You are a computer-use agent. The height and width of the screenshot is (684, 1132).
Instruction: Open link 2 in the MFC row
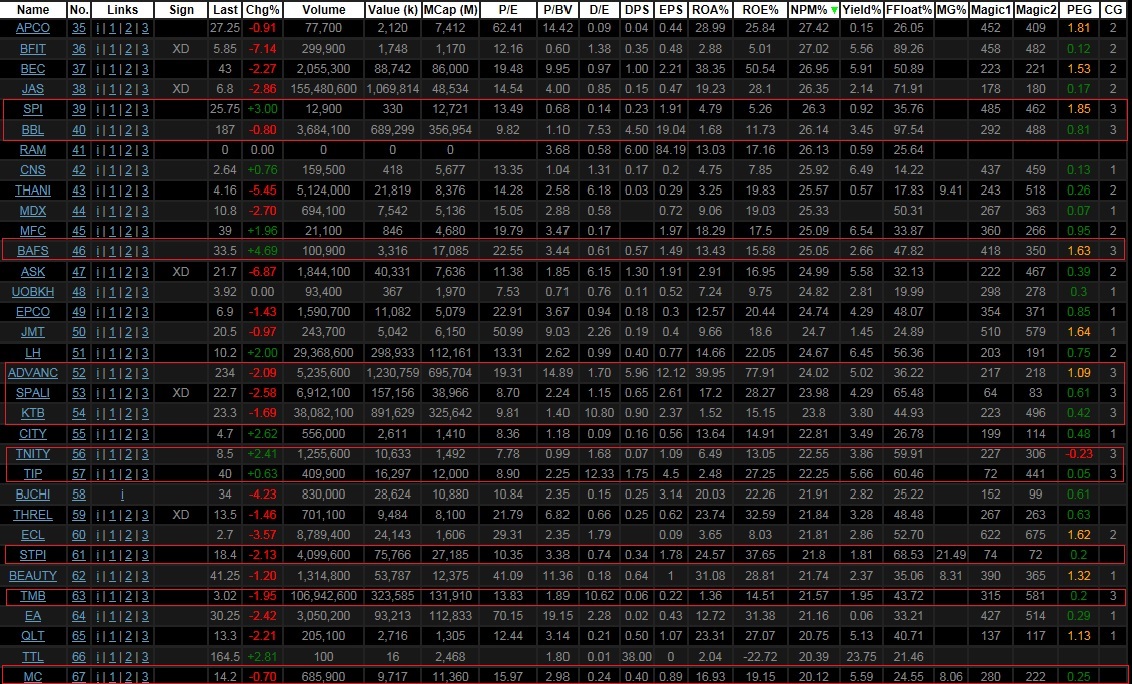(129, 231)
